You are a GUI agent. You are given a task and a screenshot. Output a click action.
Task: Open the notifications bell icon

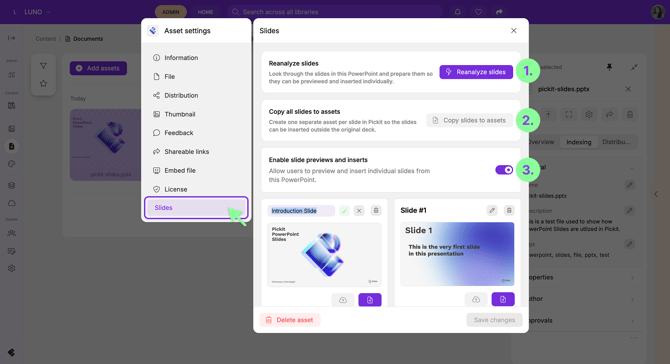(458, 12)
